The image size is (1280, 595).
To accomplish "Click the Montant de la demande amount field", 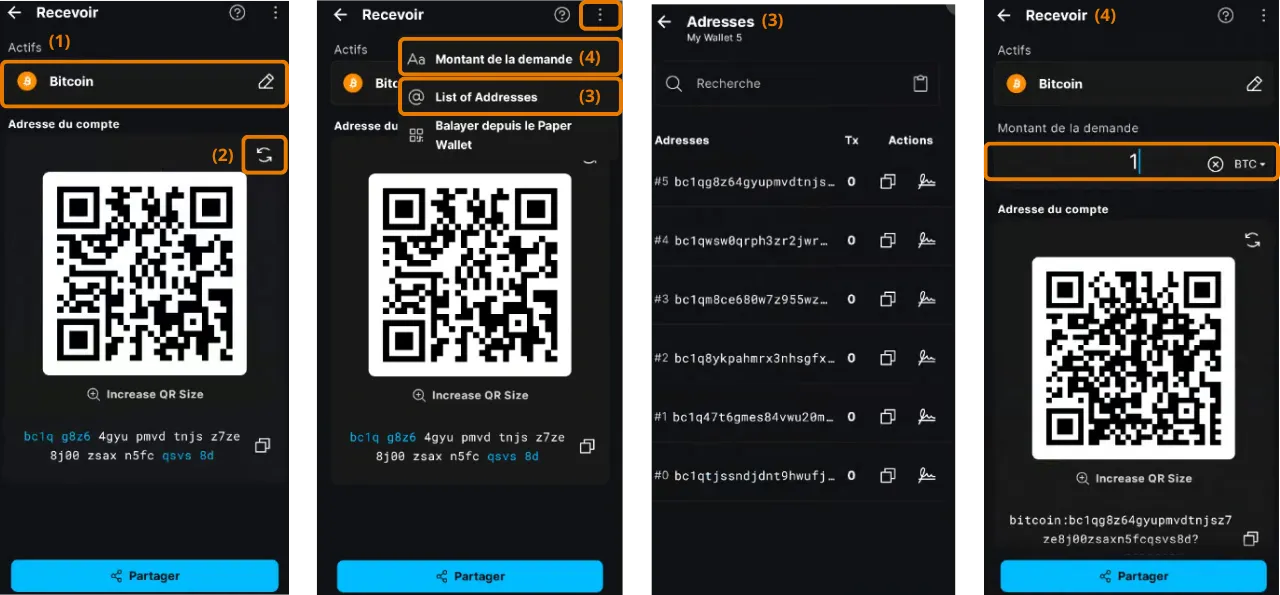I will click(x=1131, y=162).
